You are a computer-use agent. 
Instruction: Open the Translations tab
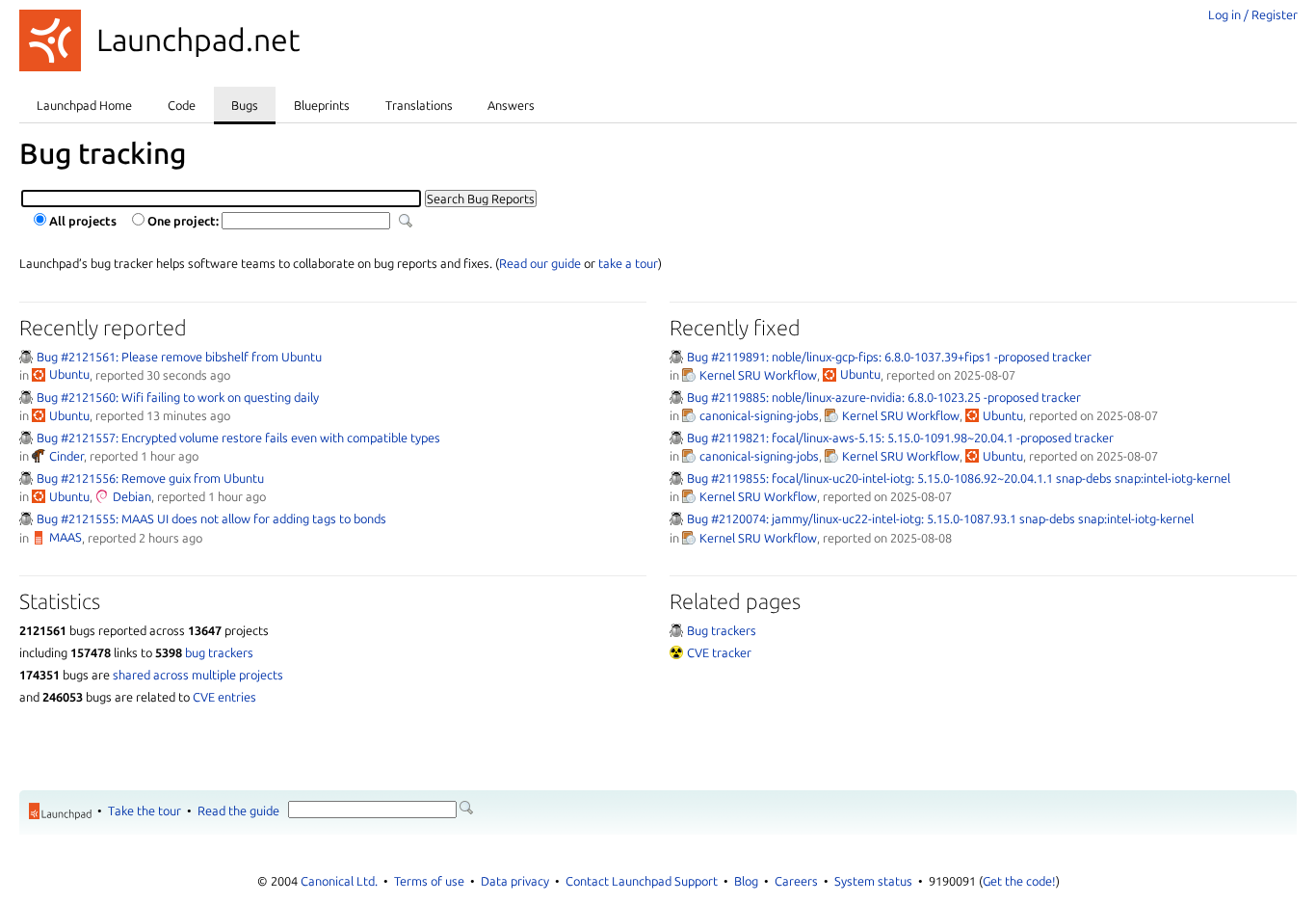419,105
